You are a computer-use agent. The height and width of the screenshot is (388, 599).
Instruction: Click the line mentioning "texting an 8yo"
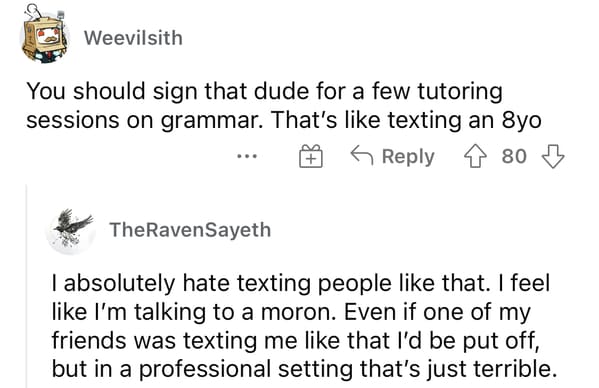click(x=284, y=120)
